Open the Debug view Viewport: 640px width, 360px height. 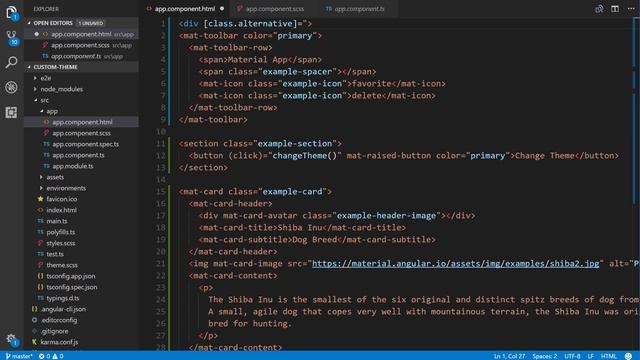coord(11,87)
